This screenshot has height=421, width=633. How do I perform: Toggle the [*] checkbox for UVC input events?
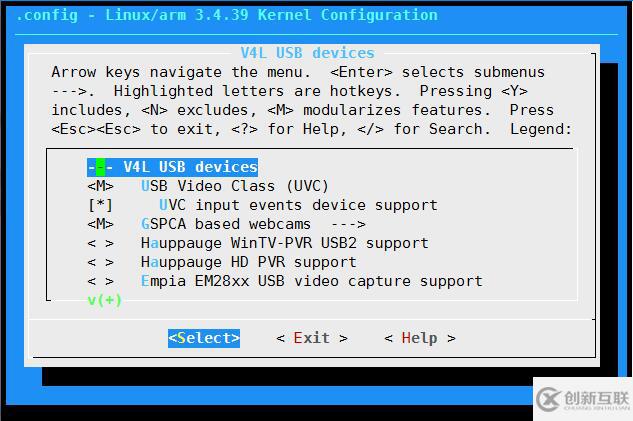tap(101, 205)
